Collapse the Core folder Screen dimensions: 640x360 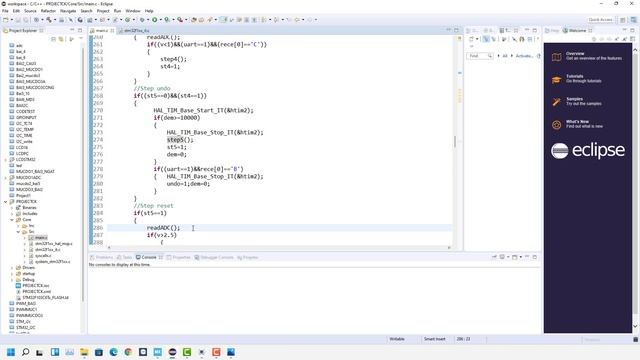pos(12,220)
